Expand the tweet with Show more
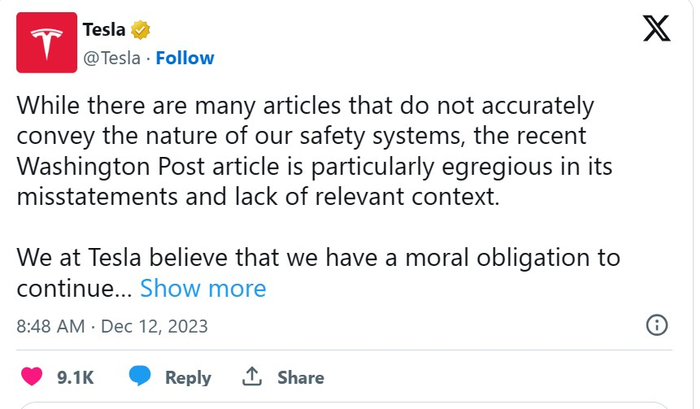The width and height of the screenshot is (700, 409). click(x=203, y=289)
